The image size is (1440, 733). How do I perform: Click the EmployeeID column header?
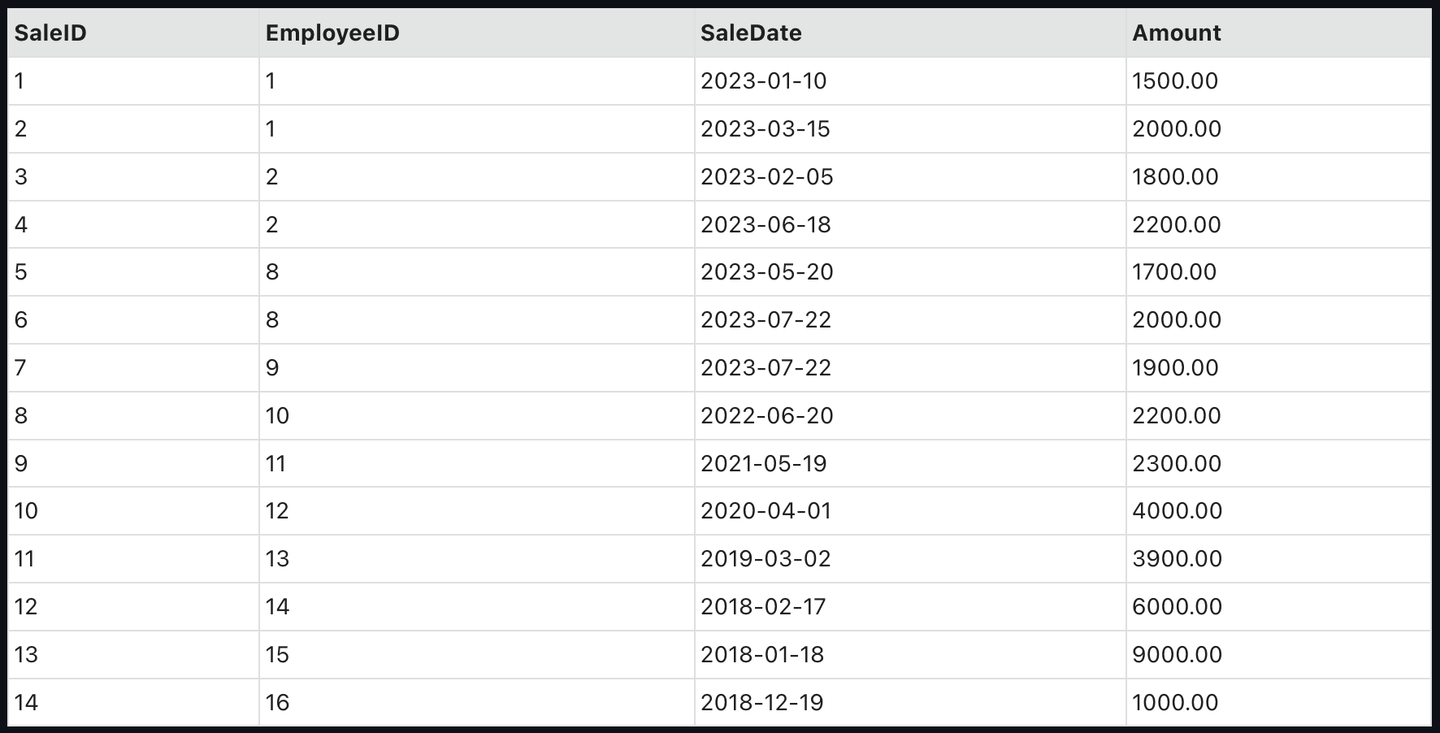point(332,33)
